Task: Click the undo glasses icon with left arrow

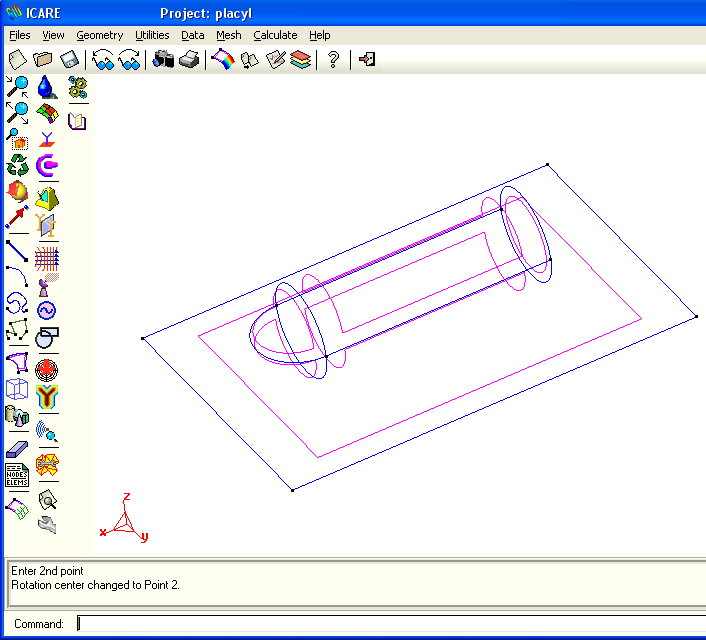Action: click(103, 59)
